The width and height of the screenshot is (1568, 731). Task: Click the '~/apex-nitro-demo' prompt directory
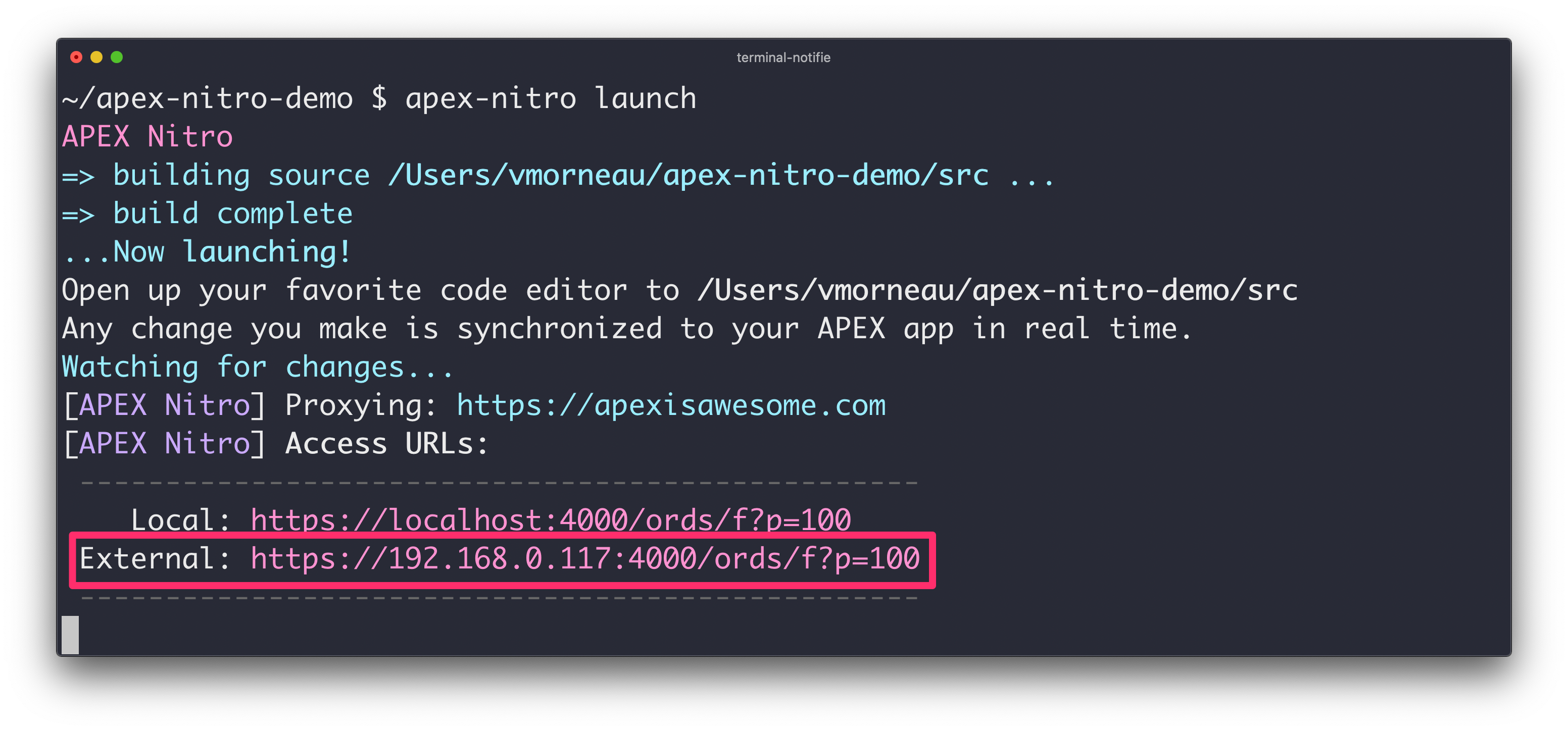pos(207,99)
